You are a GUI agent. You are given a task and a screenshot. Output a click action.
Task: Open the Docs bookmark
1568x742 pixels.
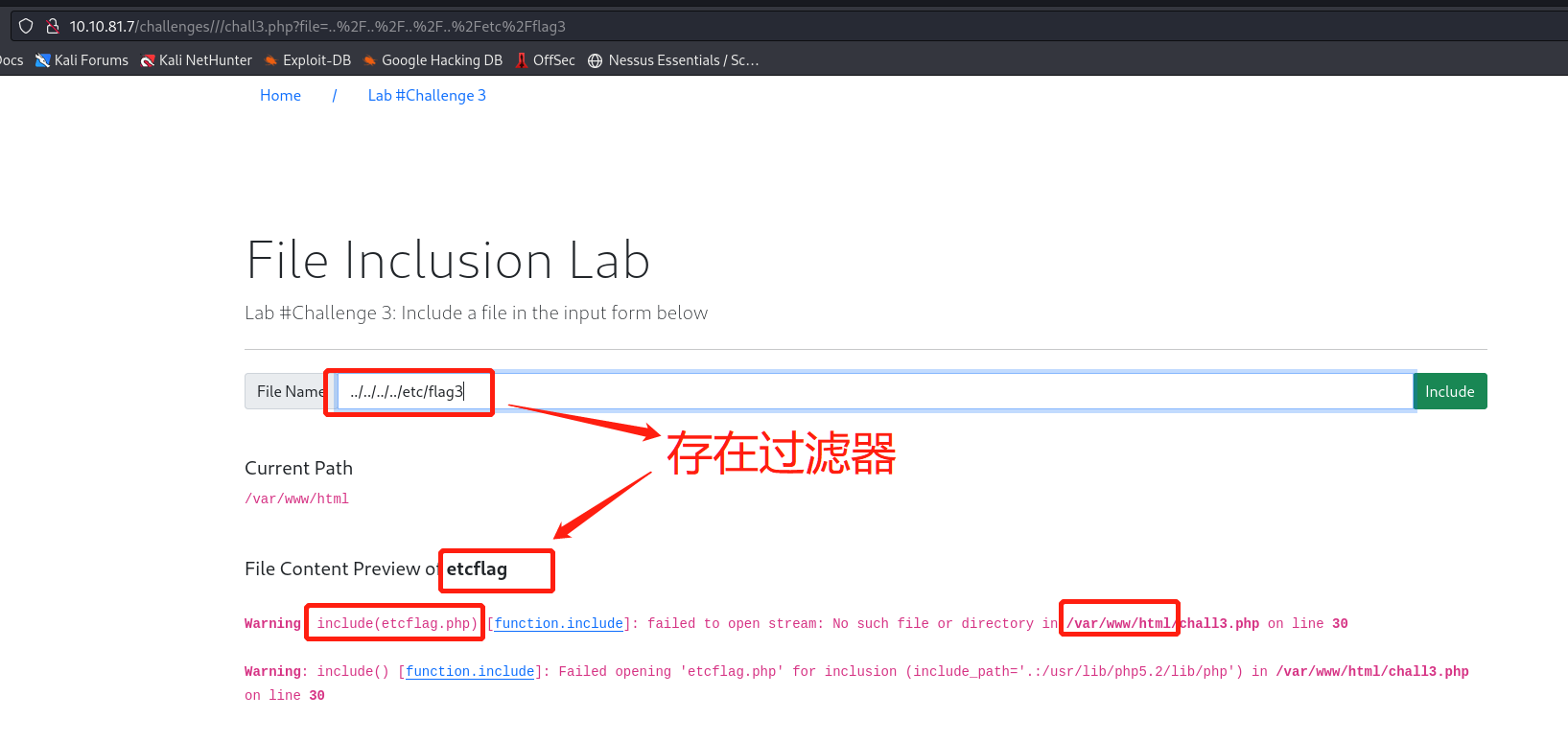12,60
